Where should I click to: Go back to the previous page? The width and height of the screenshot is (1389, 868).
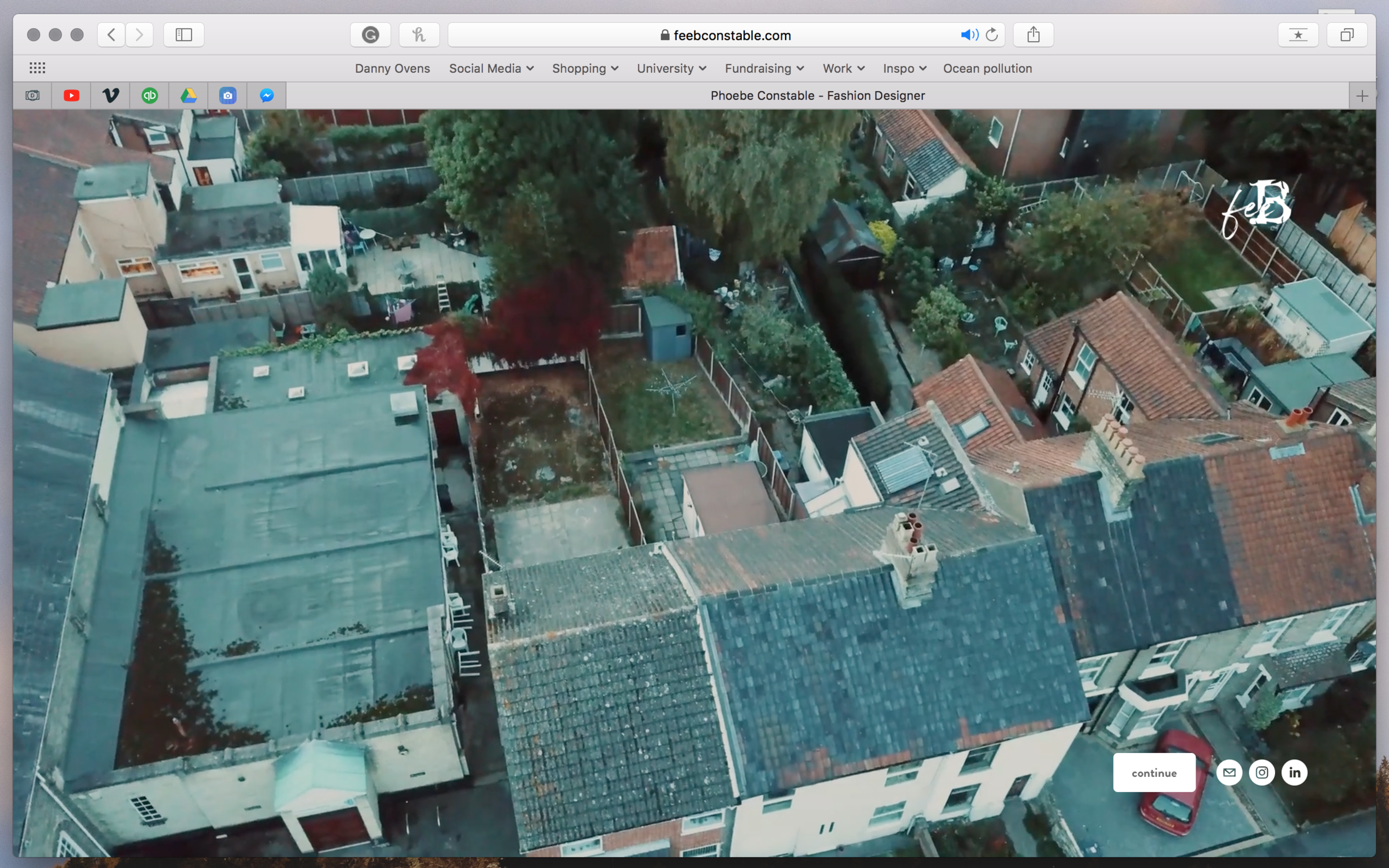(111, 34)
